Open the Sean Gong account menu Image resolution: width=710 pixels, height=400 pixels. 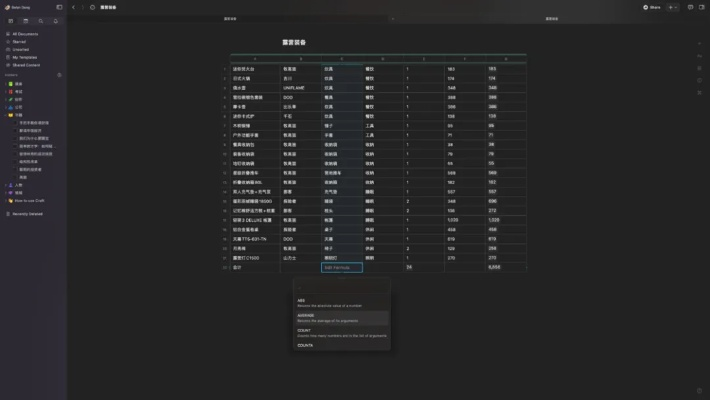(x=20, y=7)
